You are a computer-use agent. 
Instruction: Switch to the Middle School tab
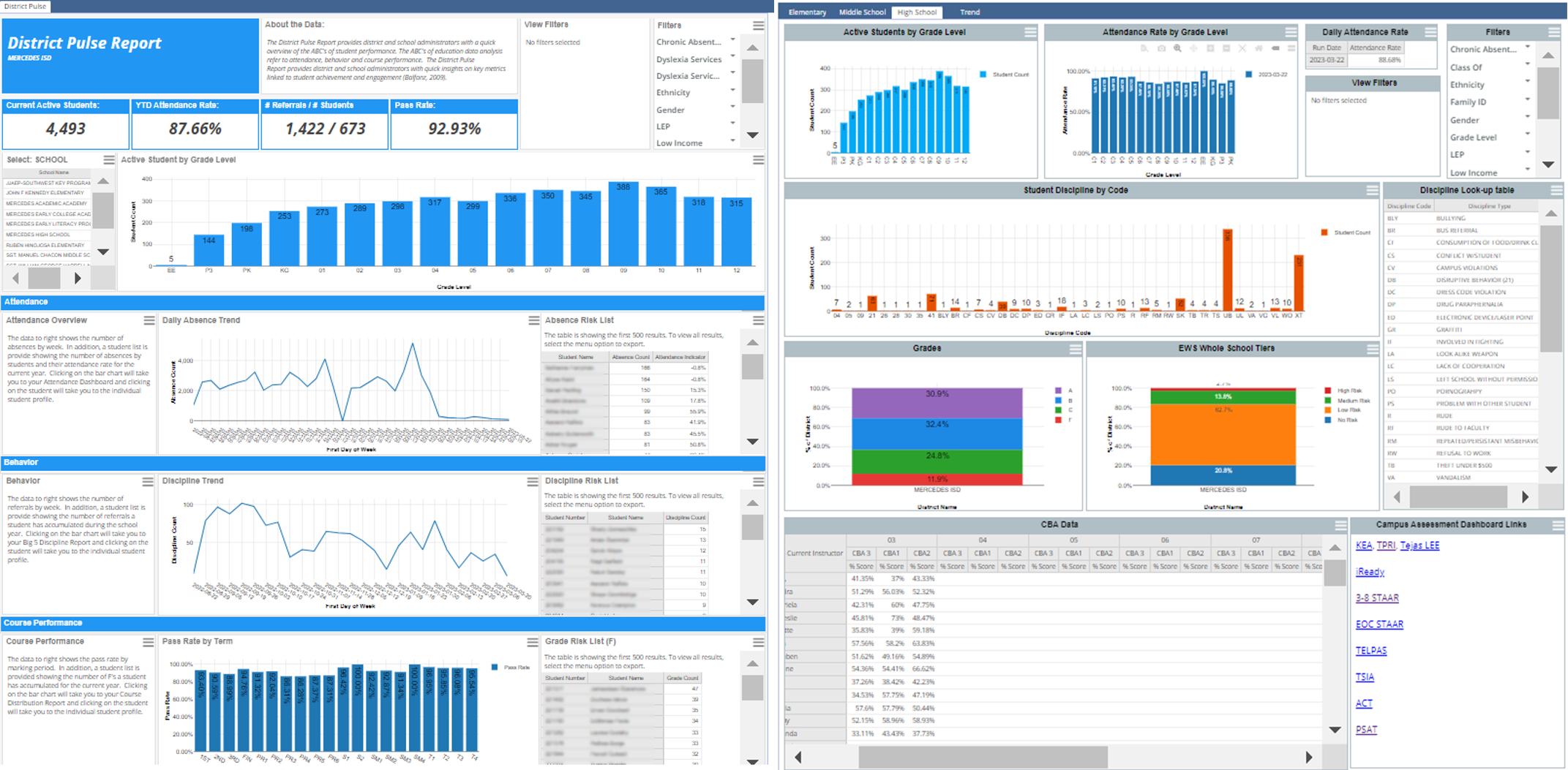pyautogui.click(x=862, y=12)
